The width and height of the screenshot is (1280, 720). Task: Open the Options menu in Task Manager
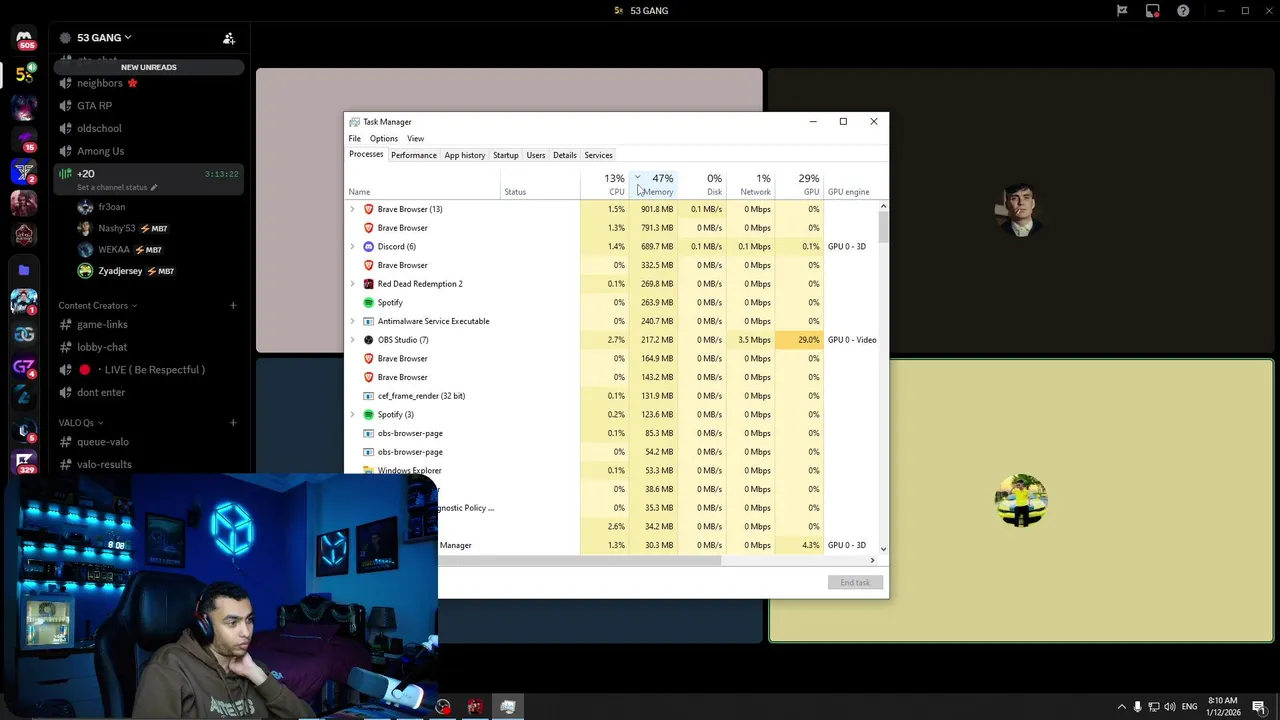tap(383, 139)
